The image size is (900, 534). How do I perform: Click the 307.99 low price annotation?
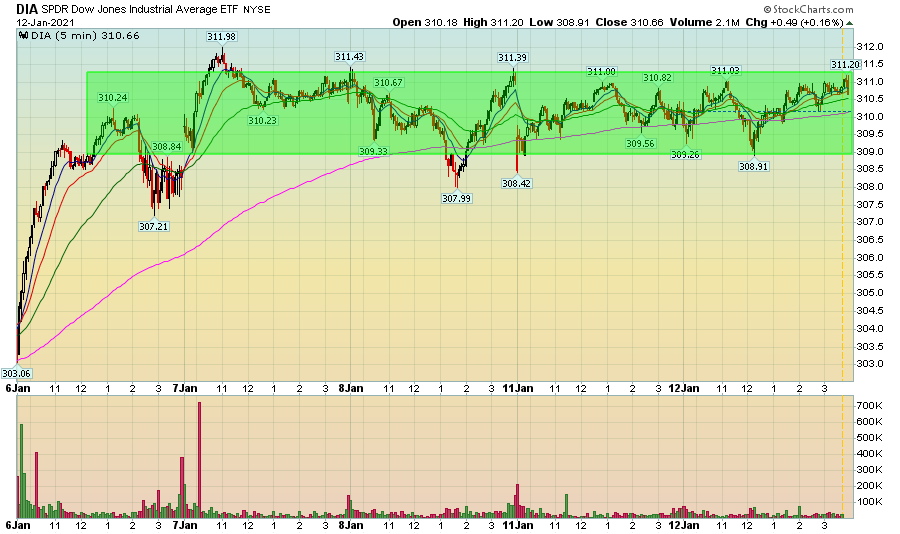point(456,199)
